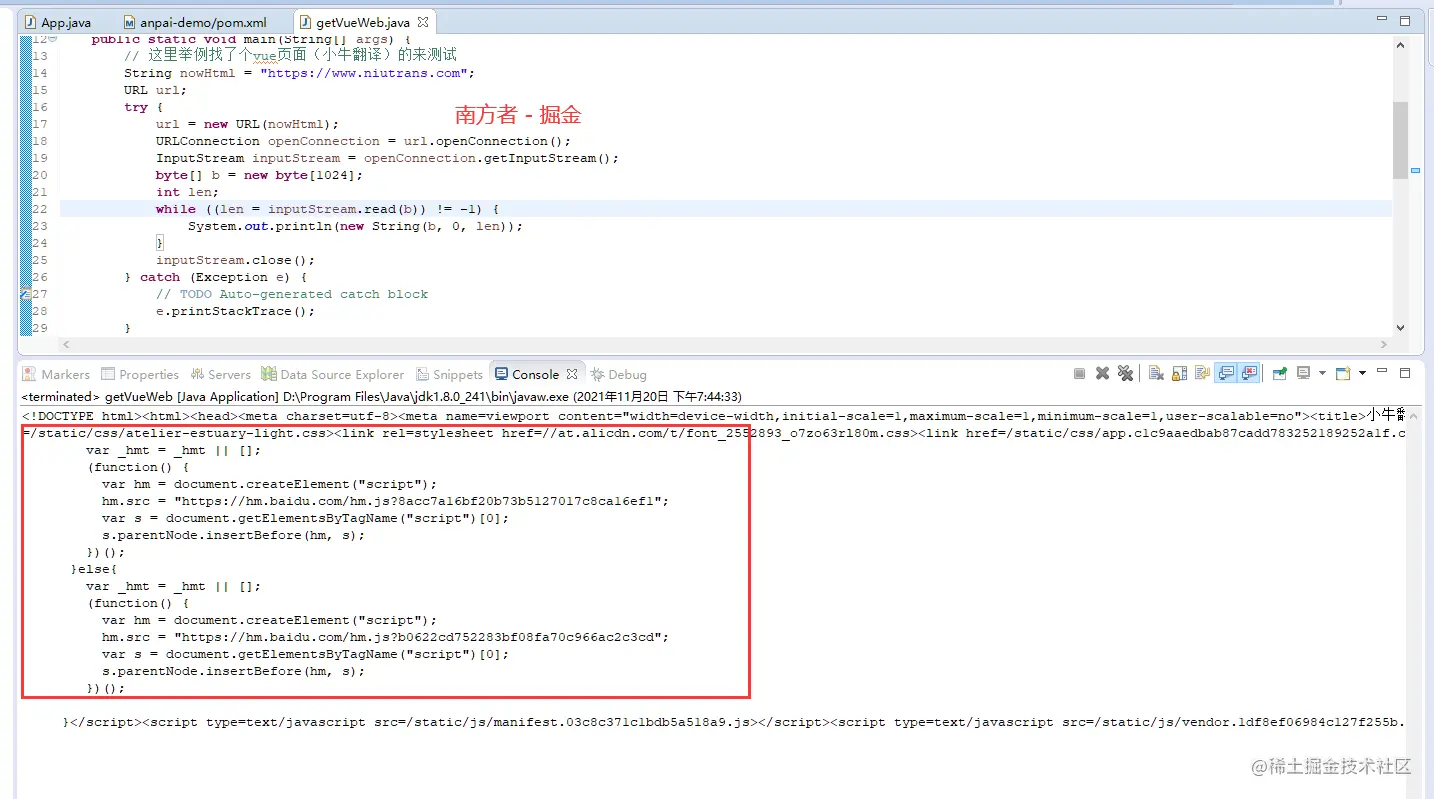The image size is (1434, 799).
Task: Open the Snippets view tab
Action: [449, 374]
